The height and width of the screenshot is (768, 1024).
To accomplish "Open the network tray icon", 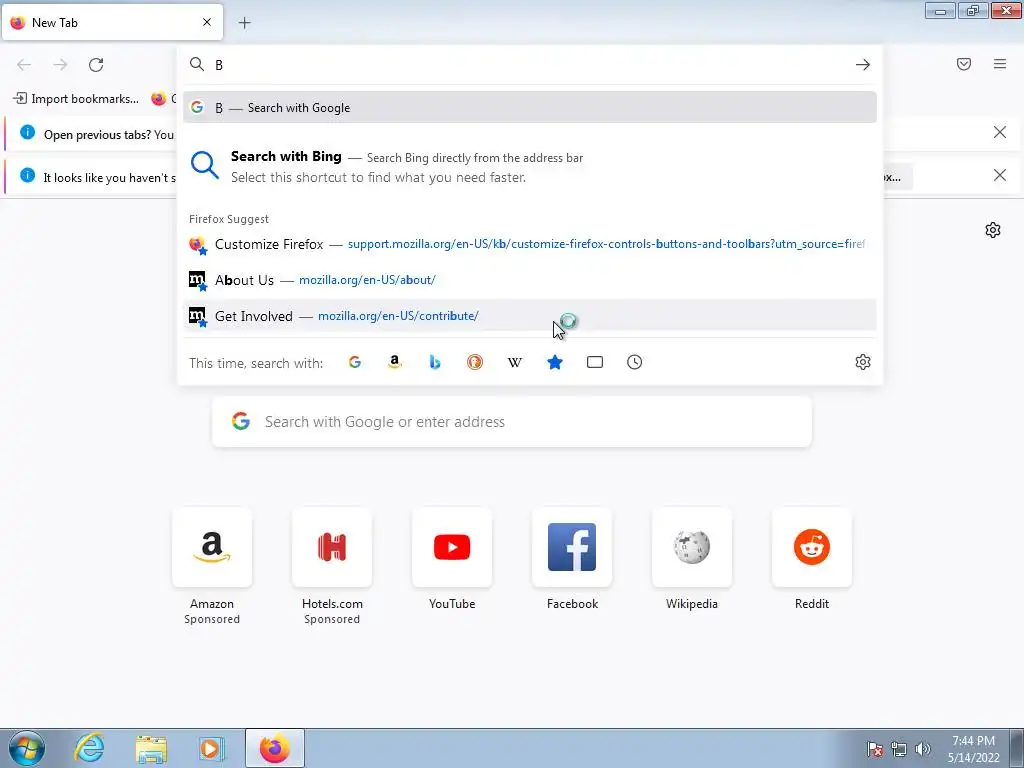I will (x=899, y=749).
